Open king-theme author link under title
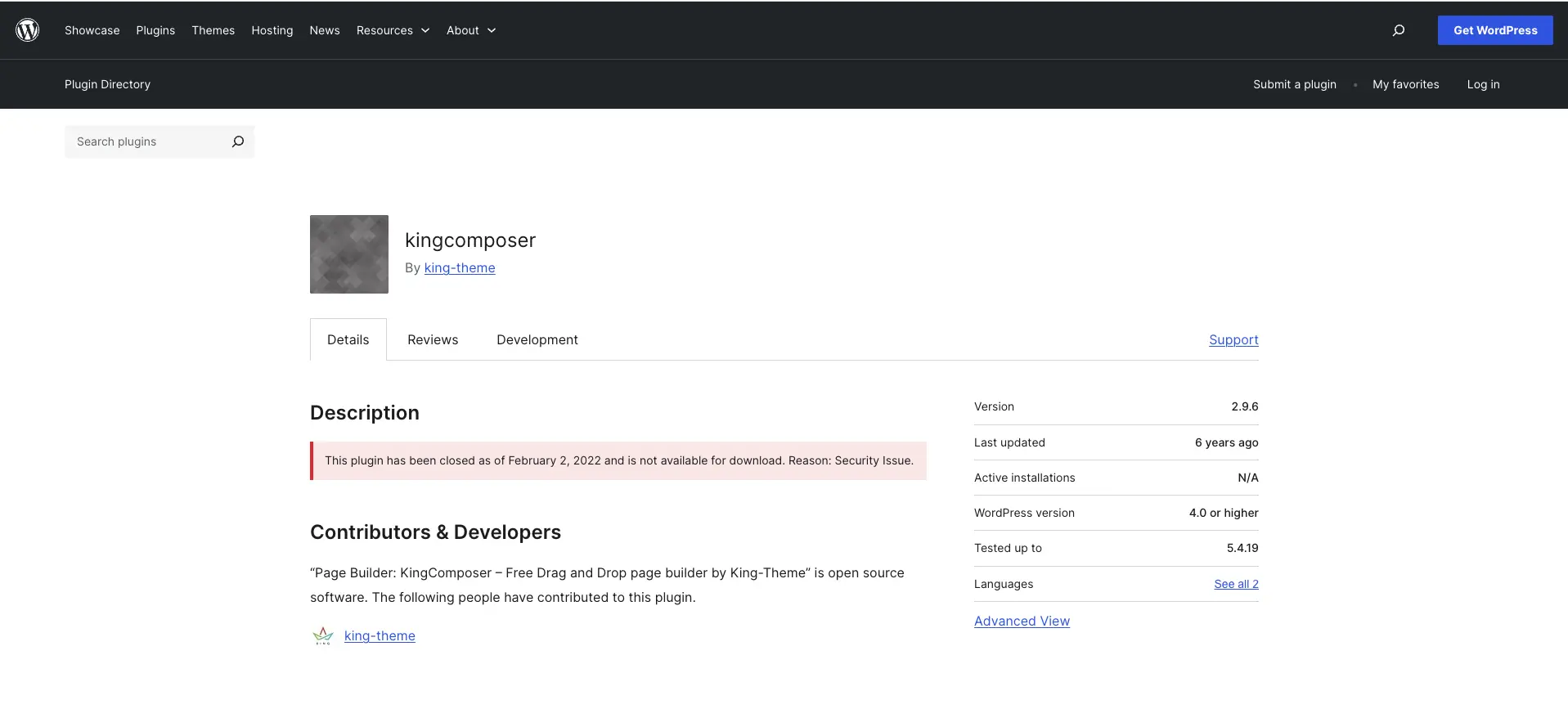Image resolution: width=1568 pixels, height=727 pixels. click(460, 267)
